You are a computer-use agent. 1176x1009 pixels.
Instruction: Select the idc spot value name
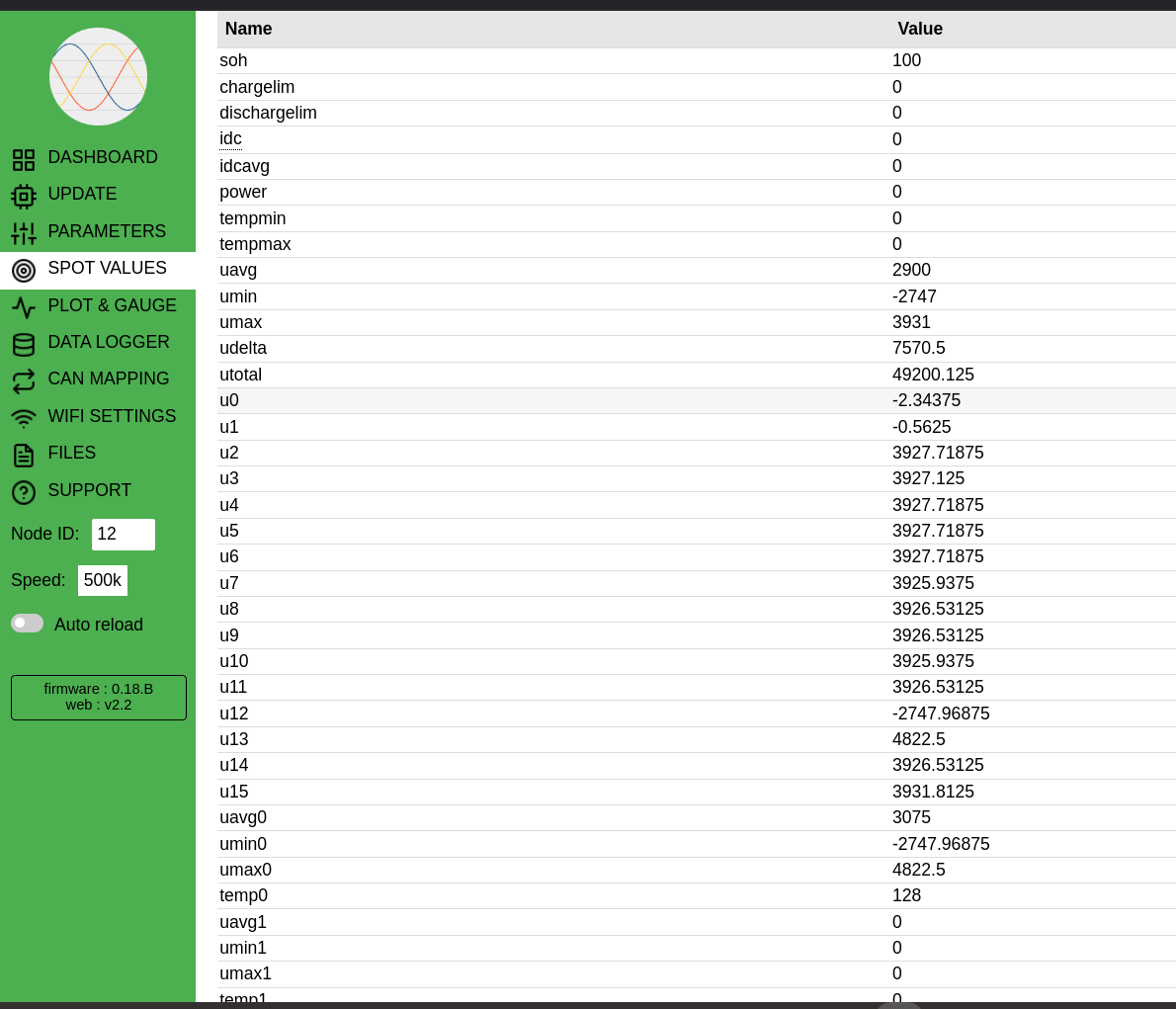[230, 139]
